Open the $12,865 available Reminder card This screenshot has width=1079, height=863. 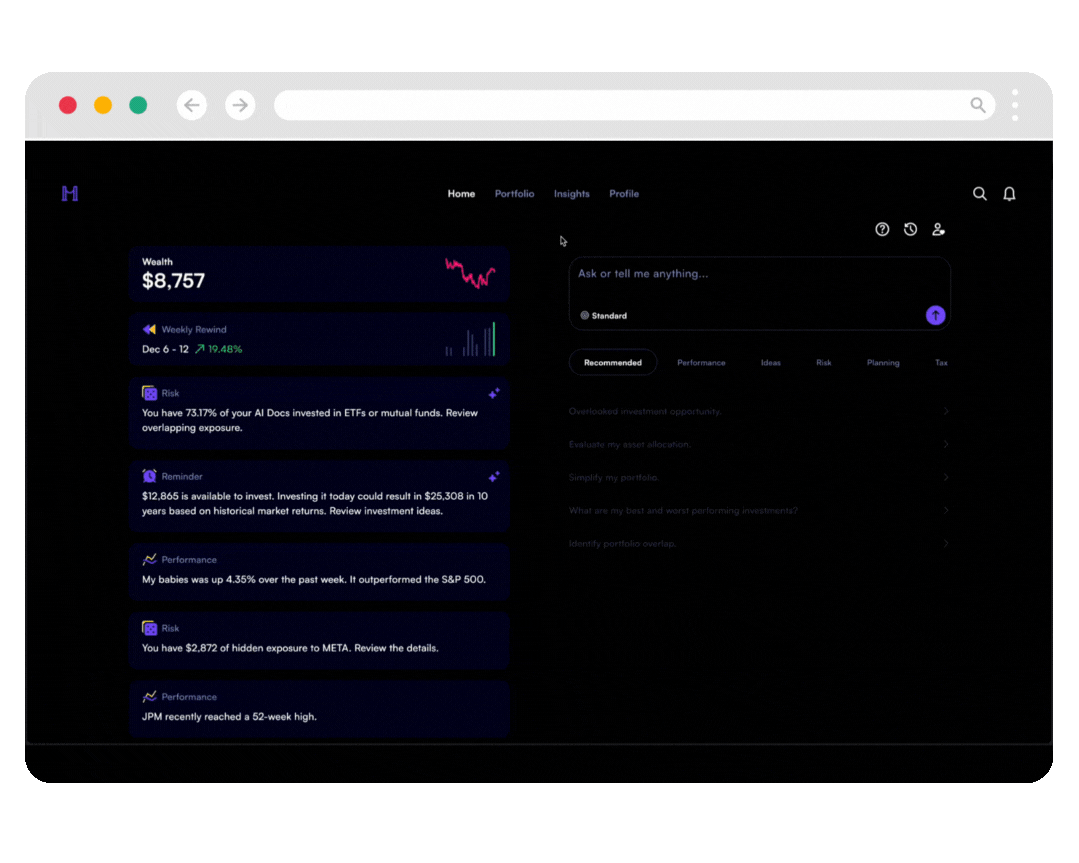[x=319, y=496]
